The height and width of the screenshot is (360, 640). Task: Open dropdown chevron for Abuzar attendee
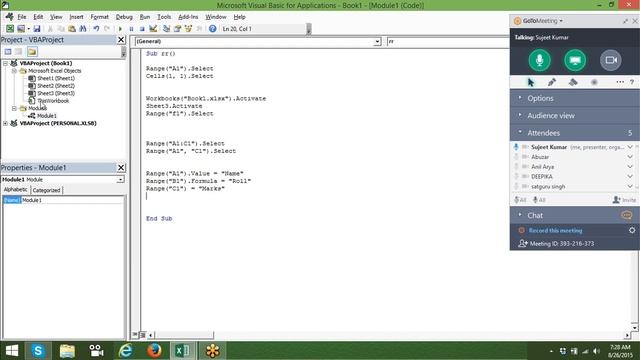tap(630, 157)
